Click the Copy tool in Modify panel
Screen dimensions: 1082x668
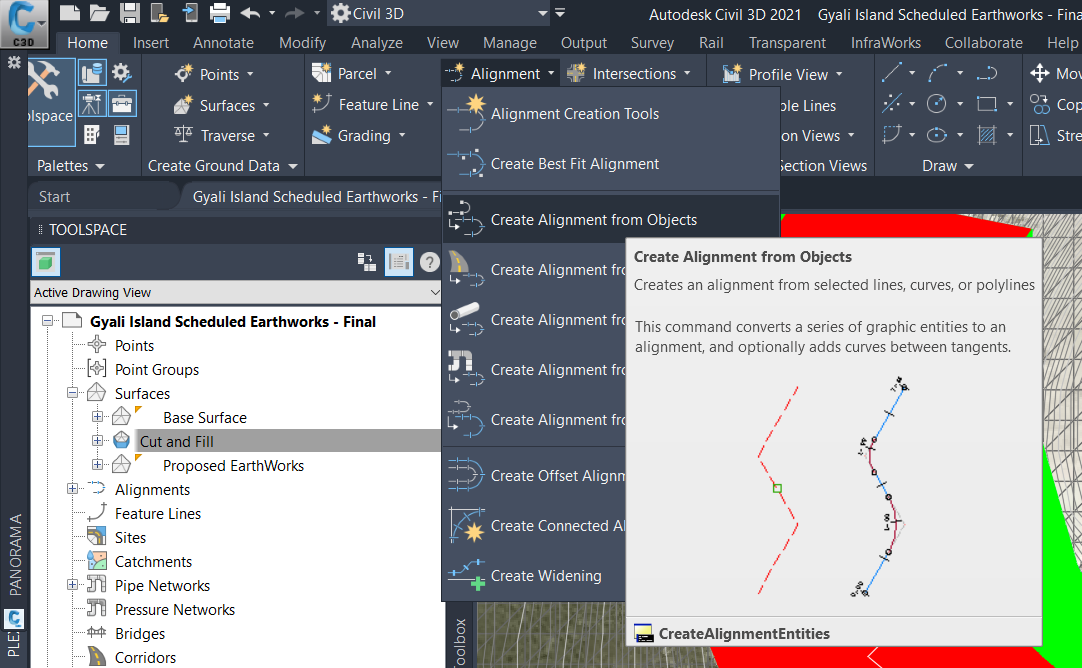[x=1056, y=104]
